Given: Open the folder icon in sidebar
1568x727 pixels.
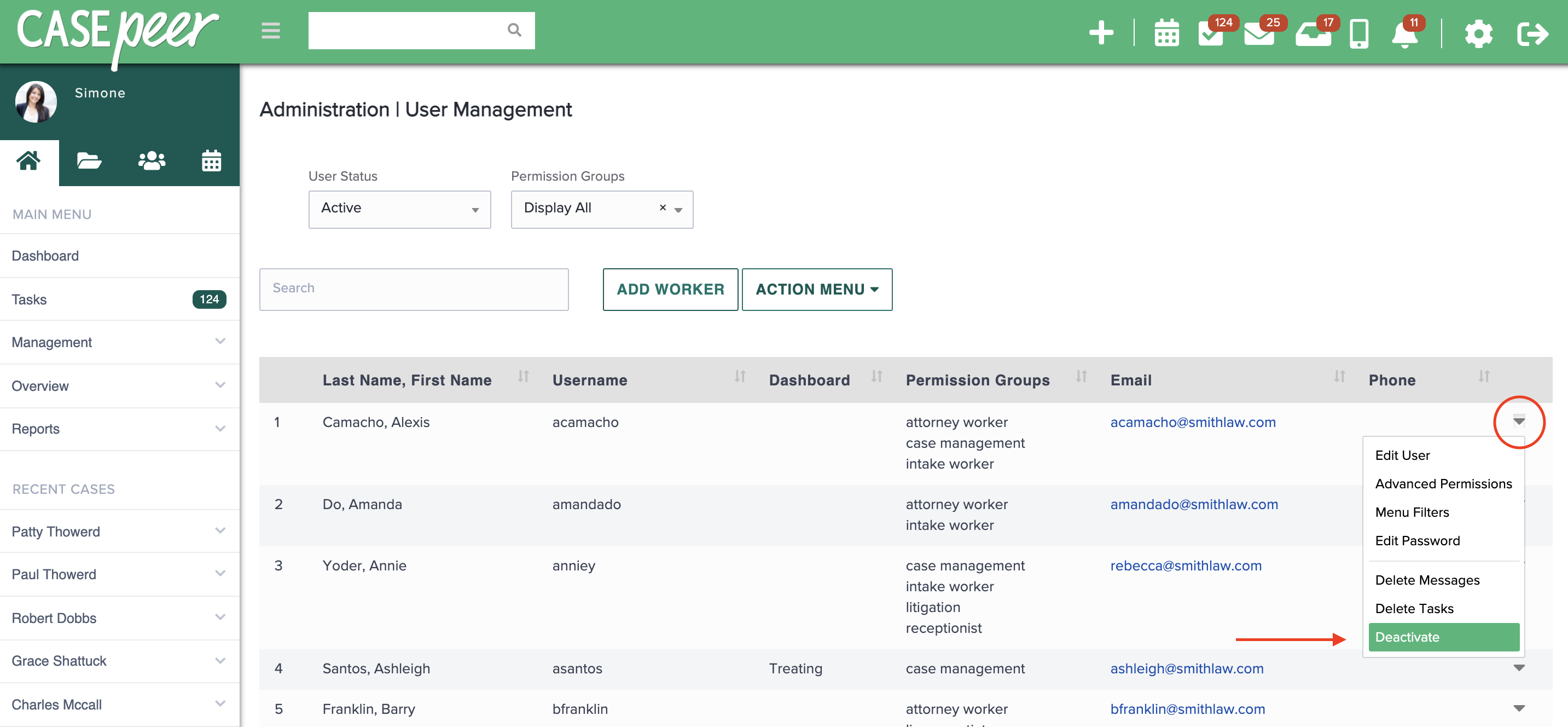Looking at the screenshot, I should tap(89, 160).
